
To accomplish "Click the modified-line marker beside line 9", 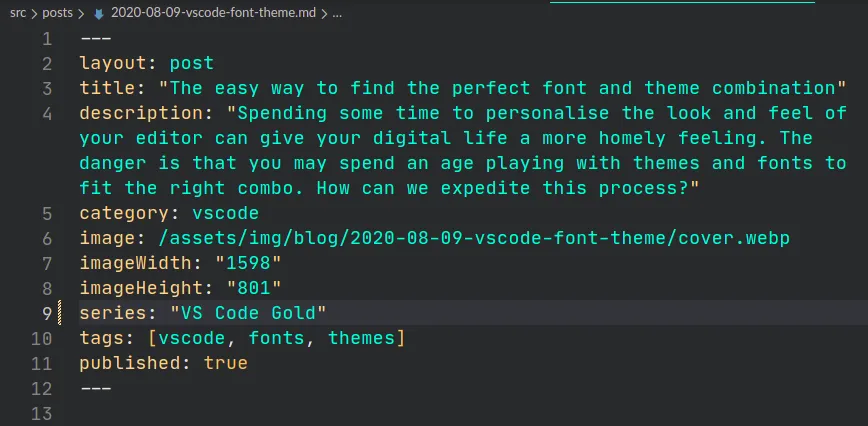I will [x=59, y=313].
